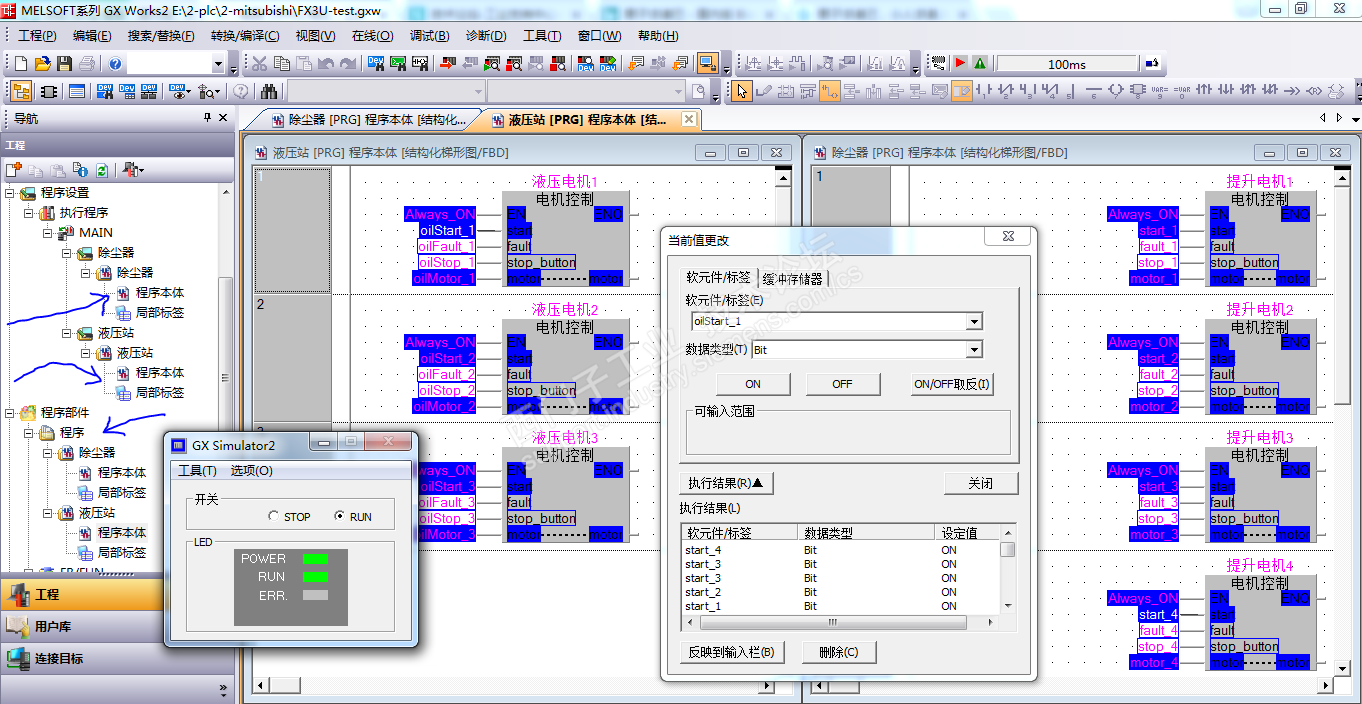Viewport: 1362px width, 704px height.
Task: Select RUN radio button in GX Simulator2
Action: click(x=340, y=517)
